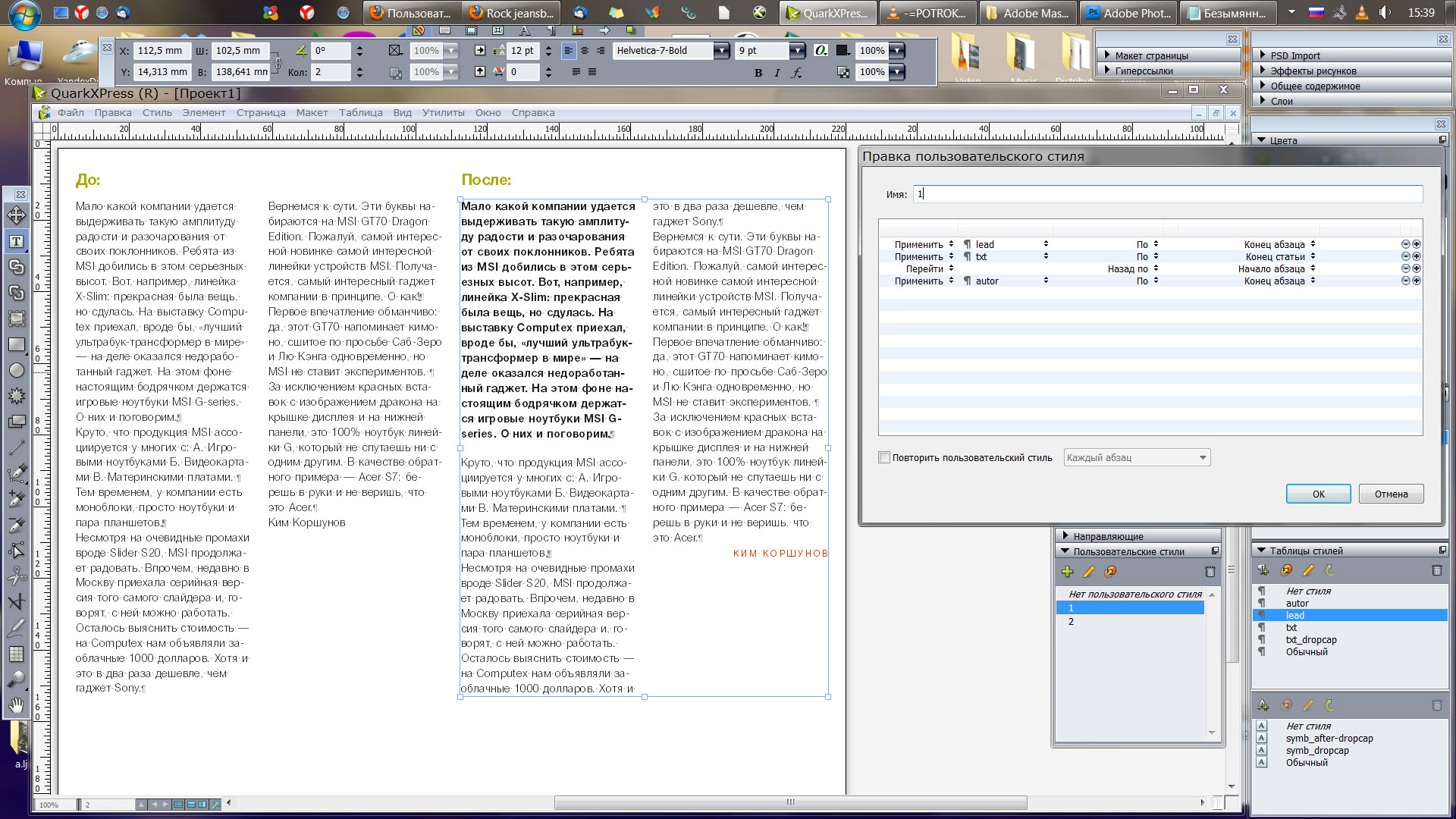The width and height of the screenshot is (1456, 819).
Task: Select the Rectangle Box tool
Action: pos(16,344)
